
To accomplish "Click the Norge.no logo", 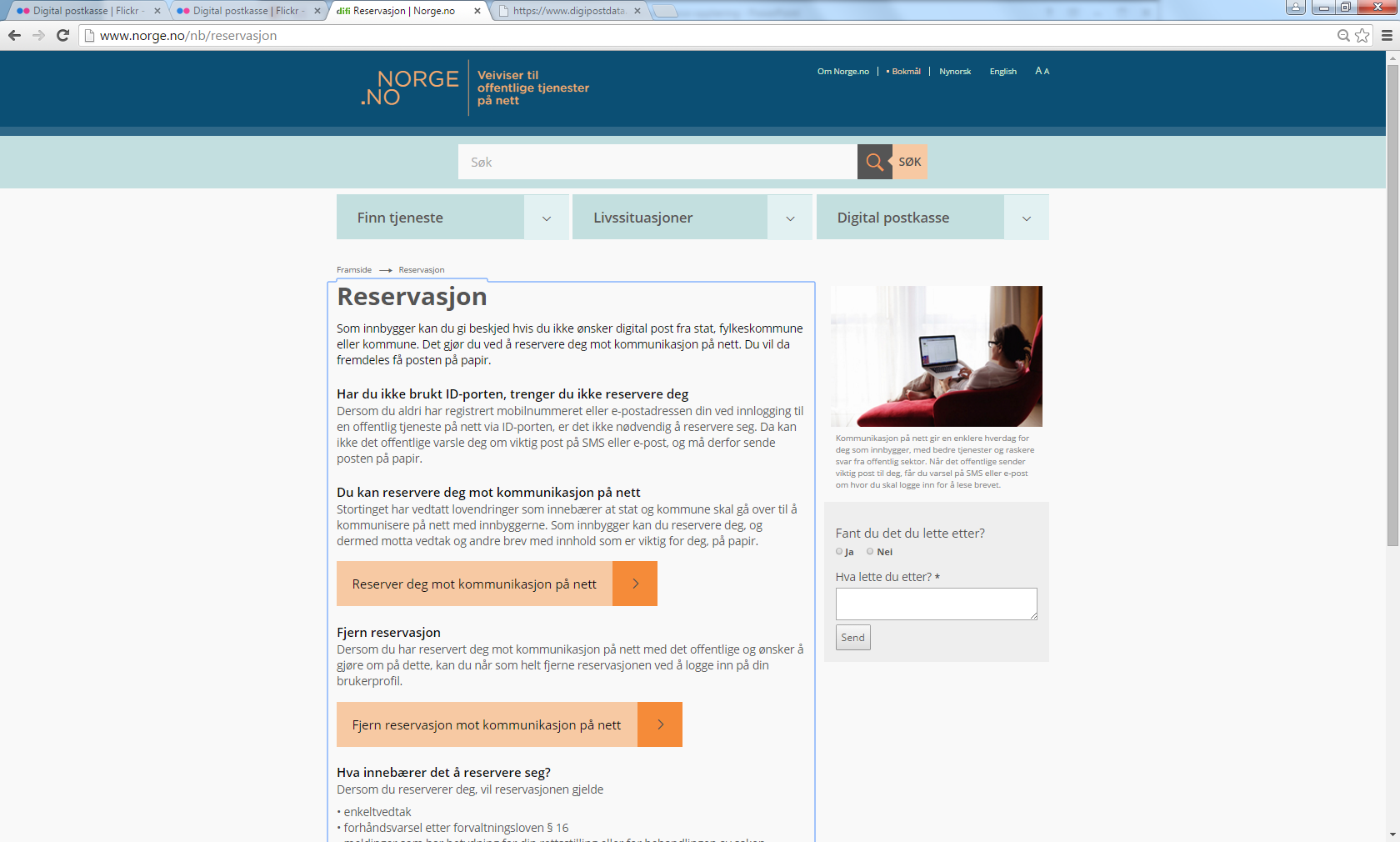I will coord(410,88).
